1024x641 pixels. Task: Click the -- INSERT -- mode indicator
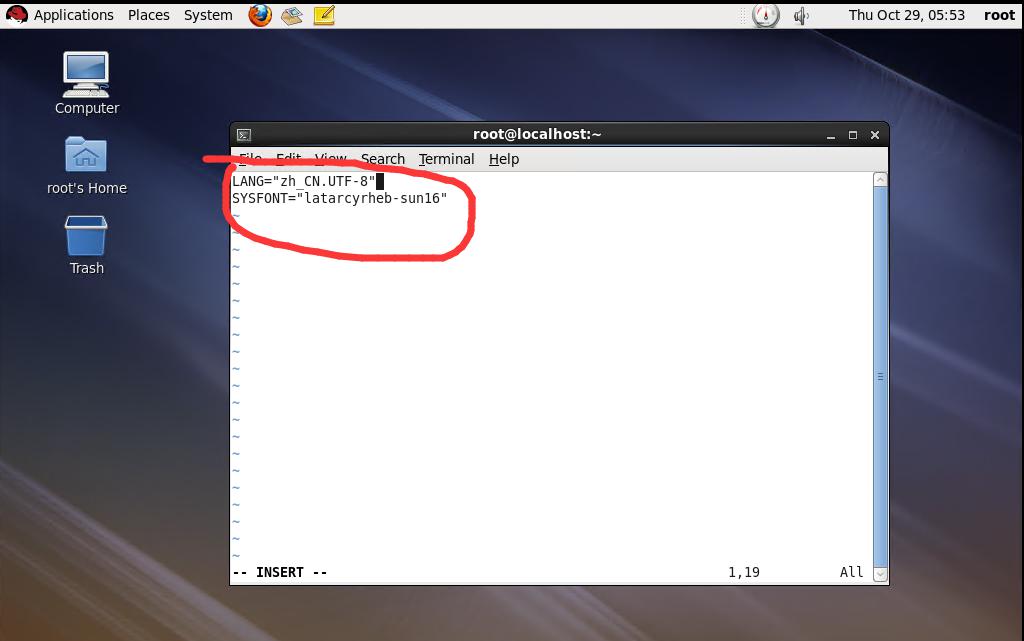point(280,572)
